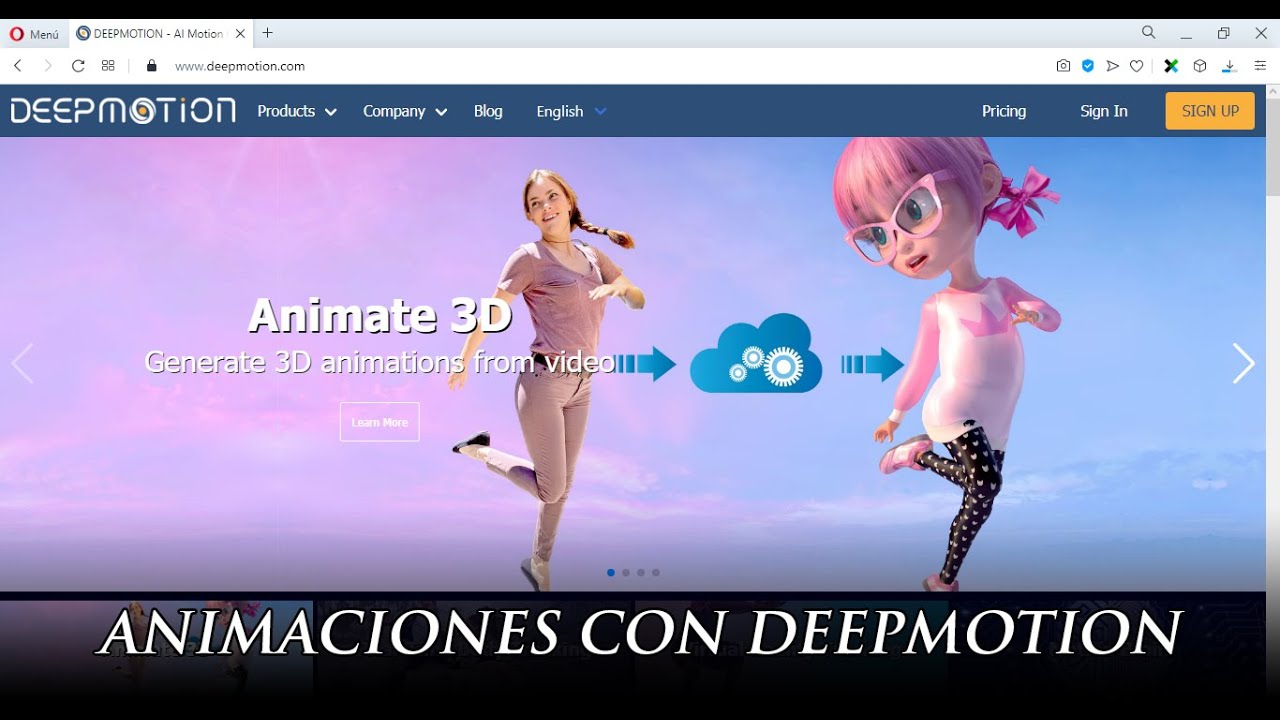The width and height of the screenshot is (1280, 720).
Task: Select the second carousel dot
Action: [626, 573]
